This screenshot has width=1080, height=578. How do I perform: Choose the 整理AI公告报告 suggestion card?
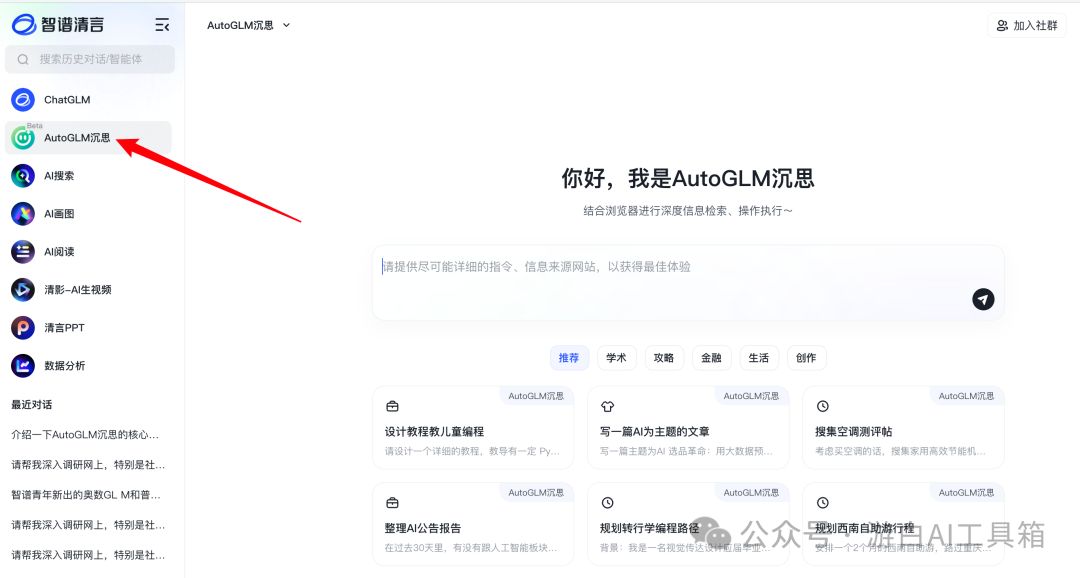point(472,524)
